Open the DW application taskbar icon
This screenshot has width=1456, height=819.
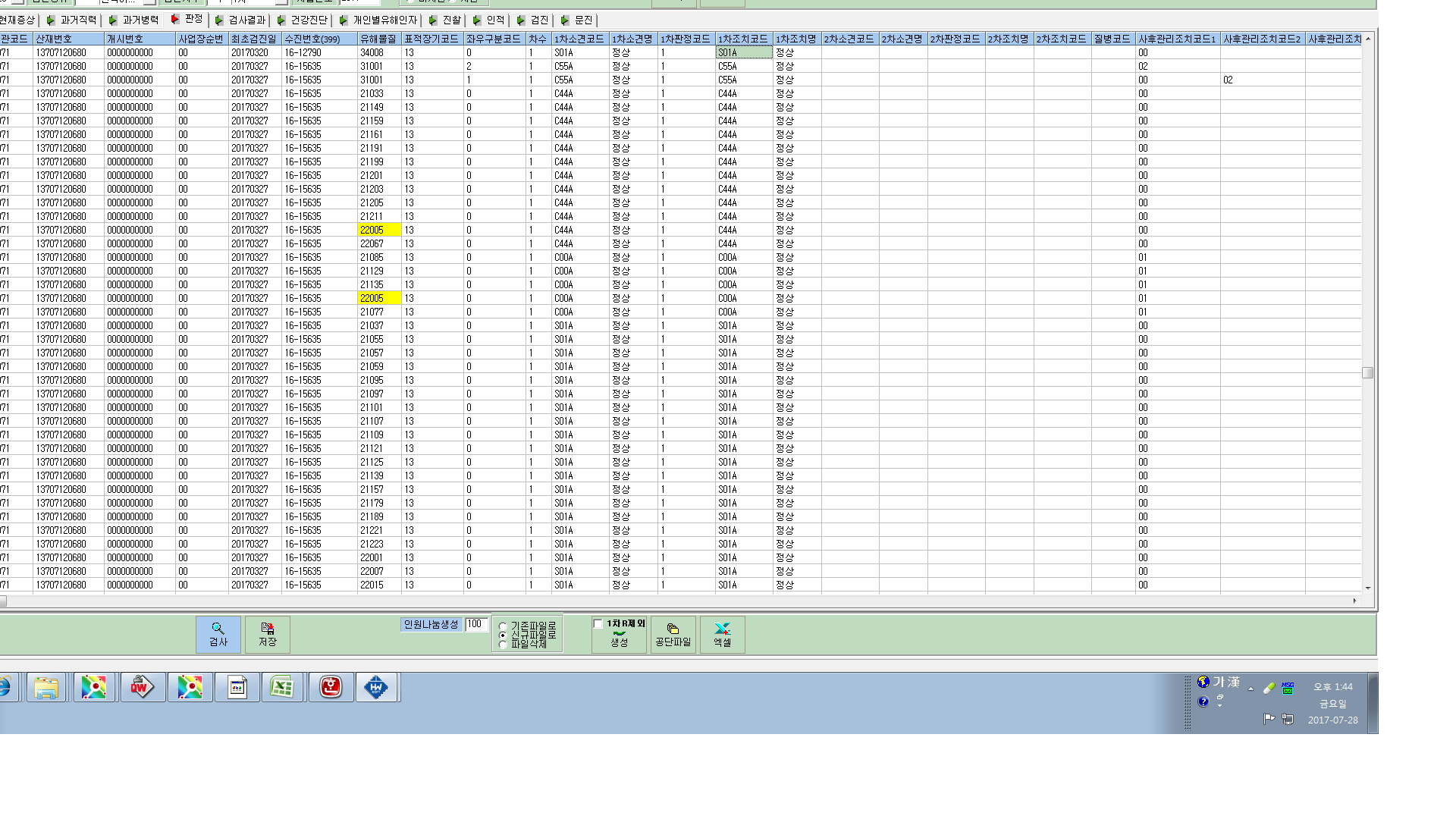coord(142,687)
